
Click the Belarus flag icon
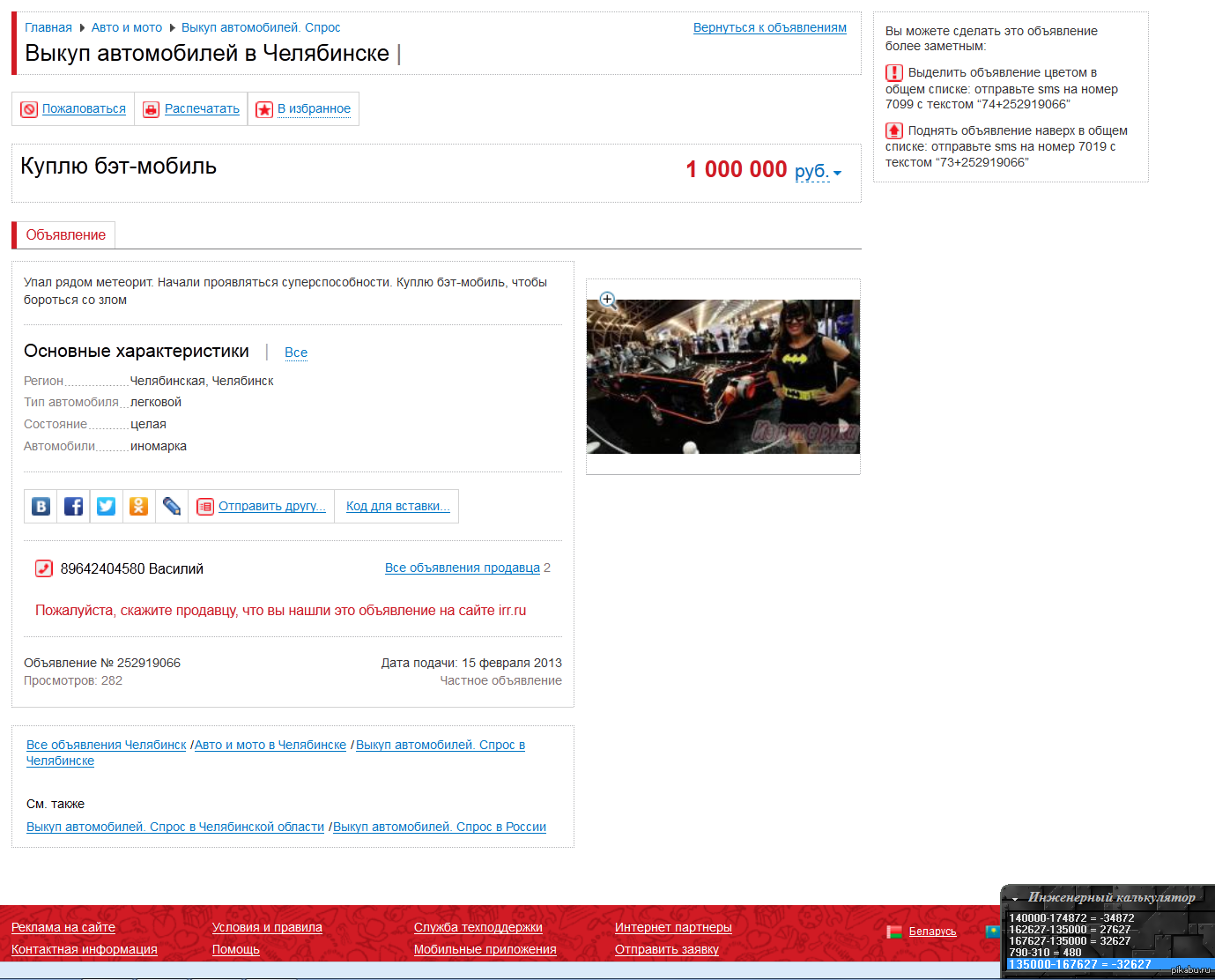click(x=893, y=932)
